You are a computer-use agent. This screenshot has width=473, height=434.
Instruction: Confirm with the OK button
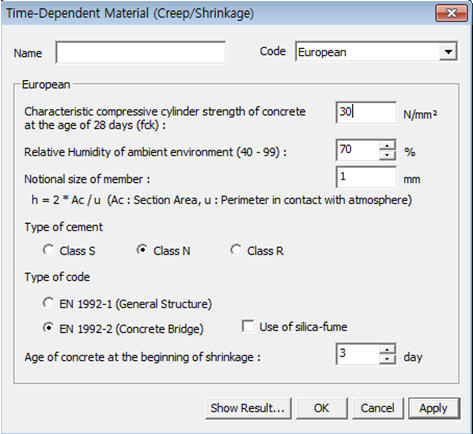(x=321, y=408)
